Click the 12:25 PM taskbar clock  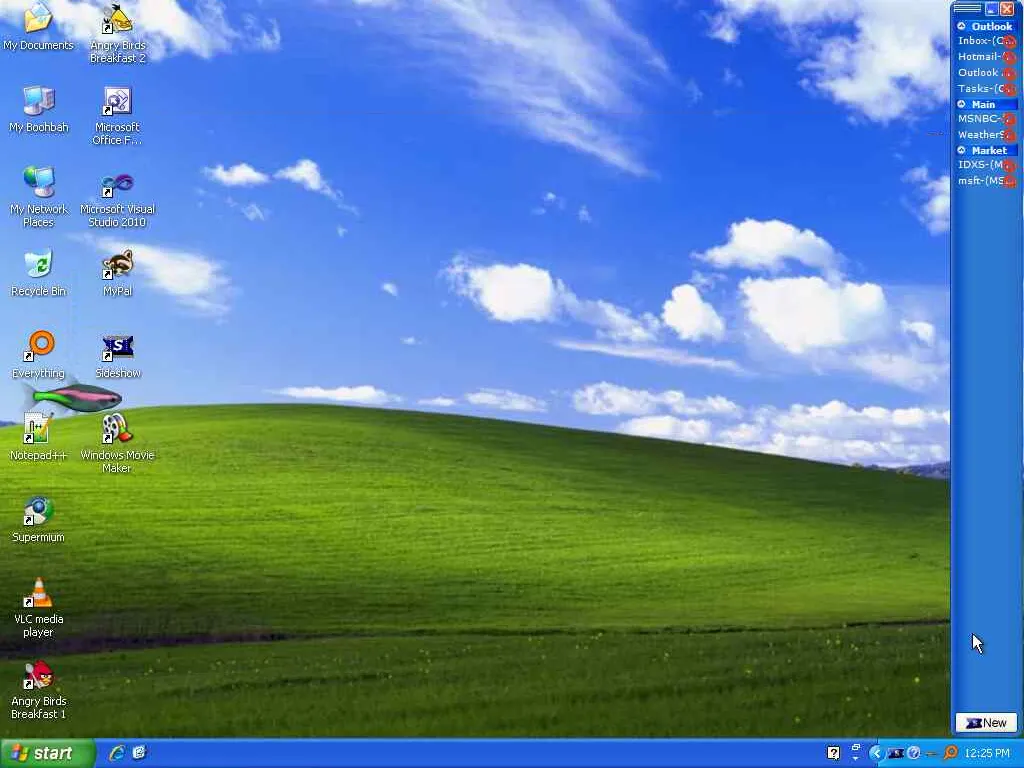pos(987,754)
